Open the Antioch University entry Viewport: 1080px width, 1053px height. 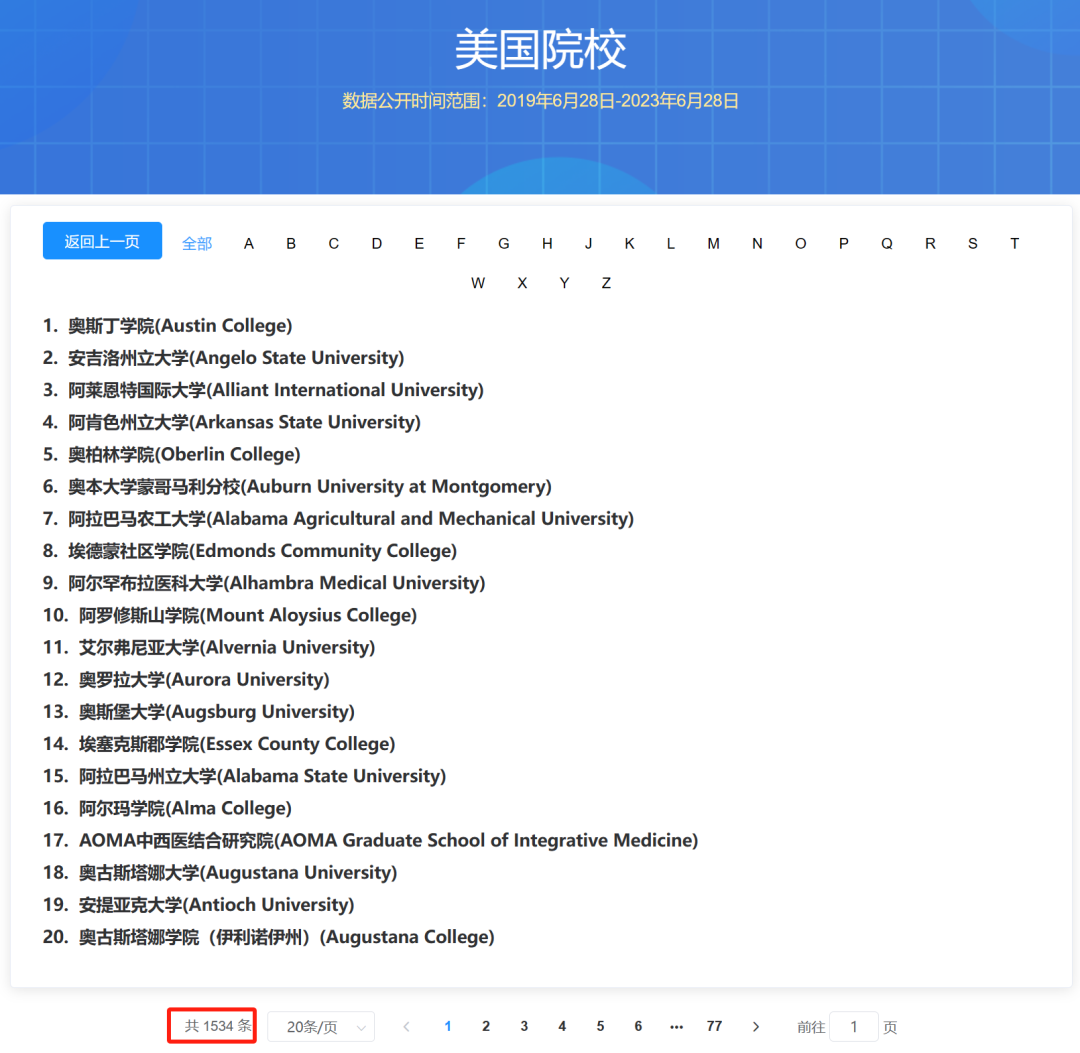tap(216, 904)
